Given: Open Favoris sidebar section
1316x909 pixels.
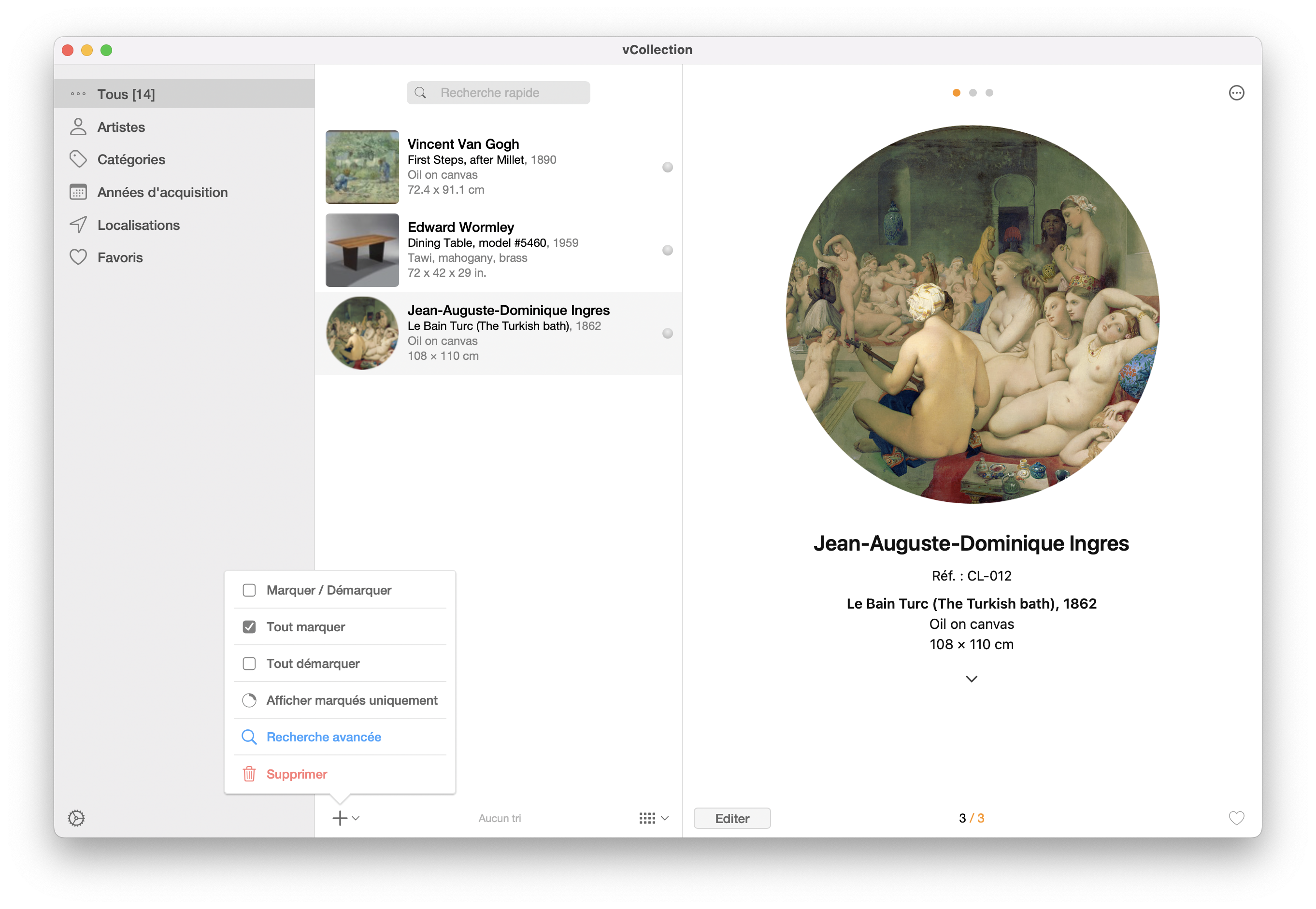Looking at the screenshot, I should [x=184, y=257].
